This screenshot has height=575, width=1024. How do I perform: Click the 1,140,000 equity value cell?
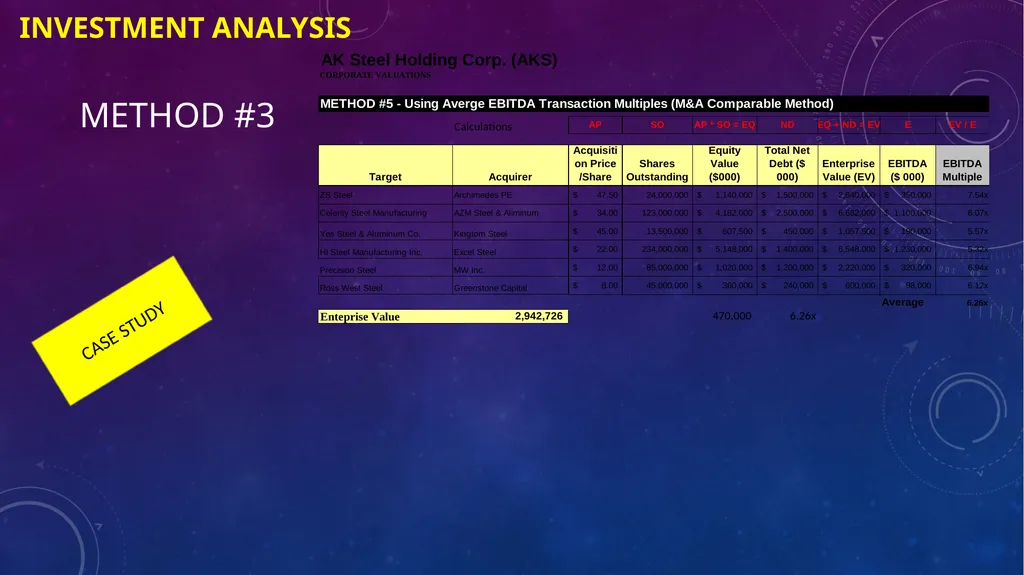click(x=724, y=195)
